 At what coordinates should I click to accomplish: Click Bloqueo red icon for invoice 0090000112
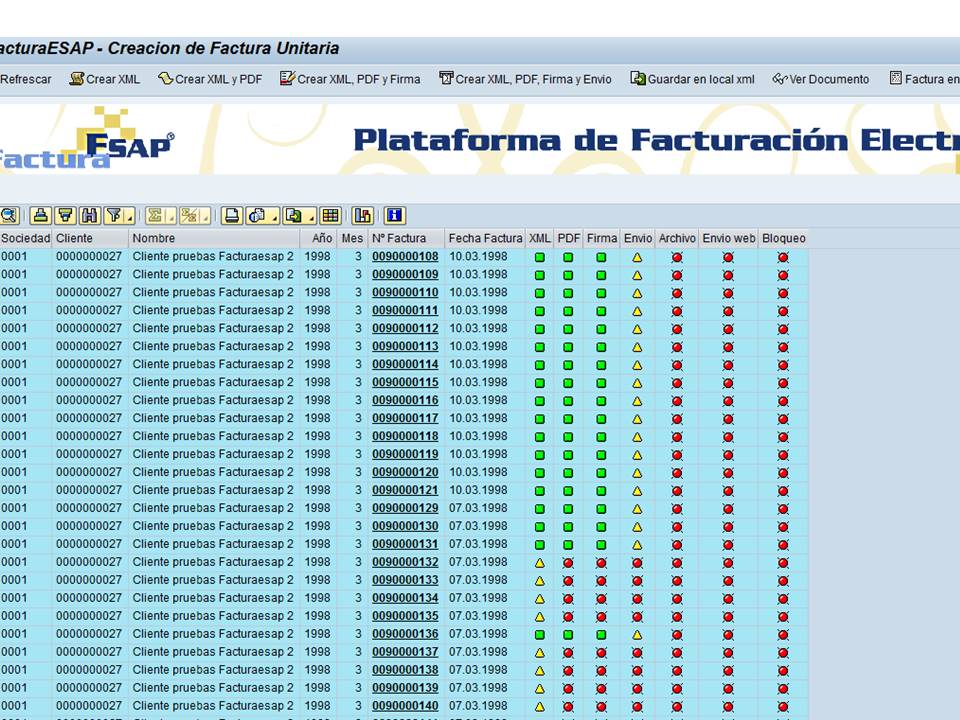(783, 329)
